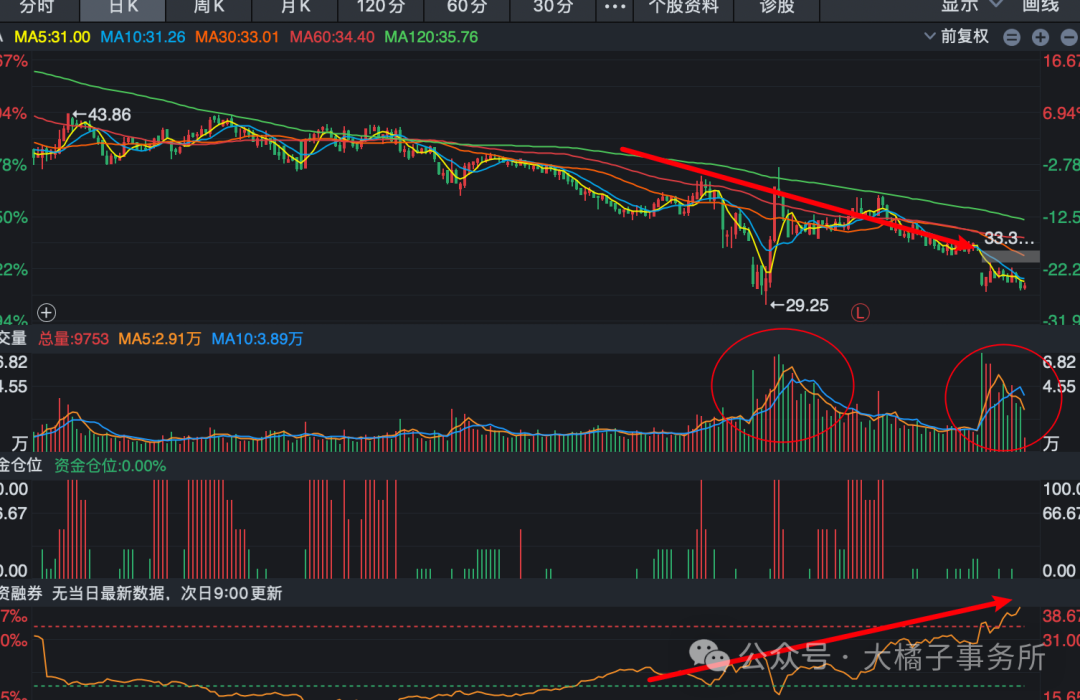This screenshot has height=700, width=1080.
Task: Click the MA10:31.26 indicator label
Action: (143, 37)
